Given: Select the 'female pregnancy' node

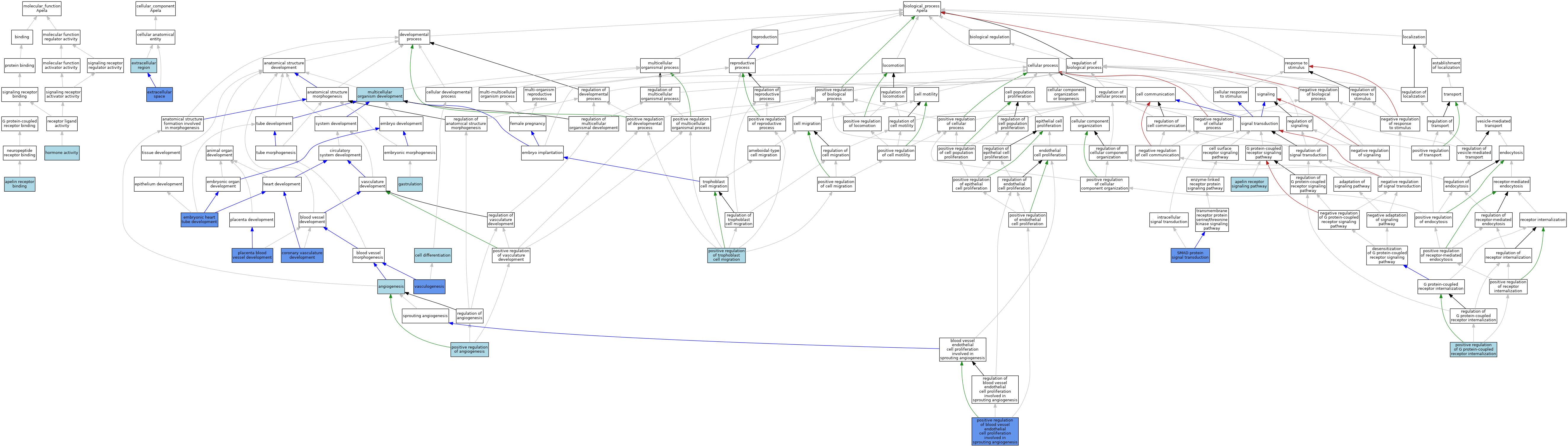Looking at the screenshot, I should click(x=528, y=124).
